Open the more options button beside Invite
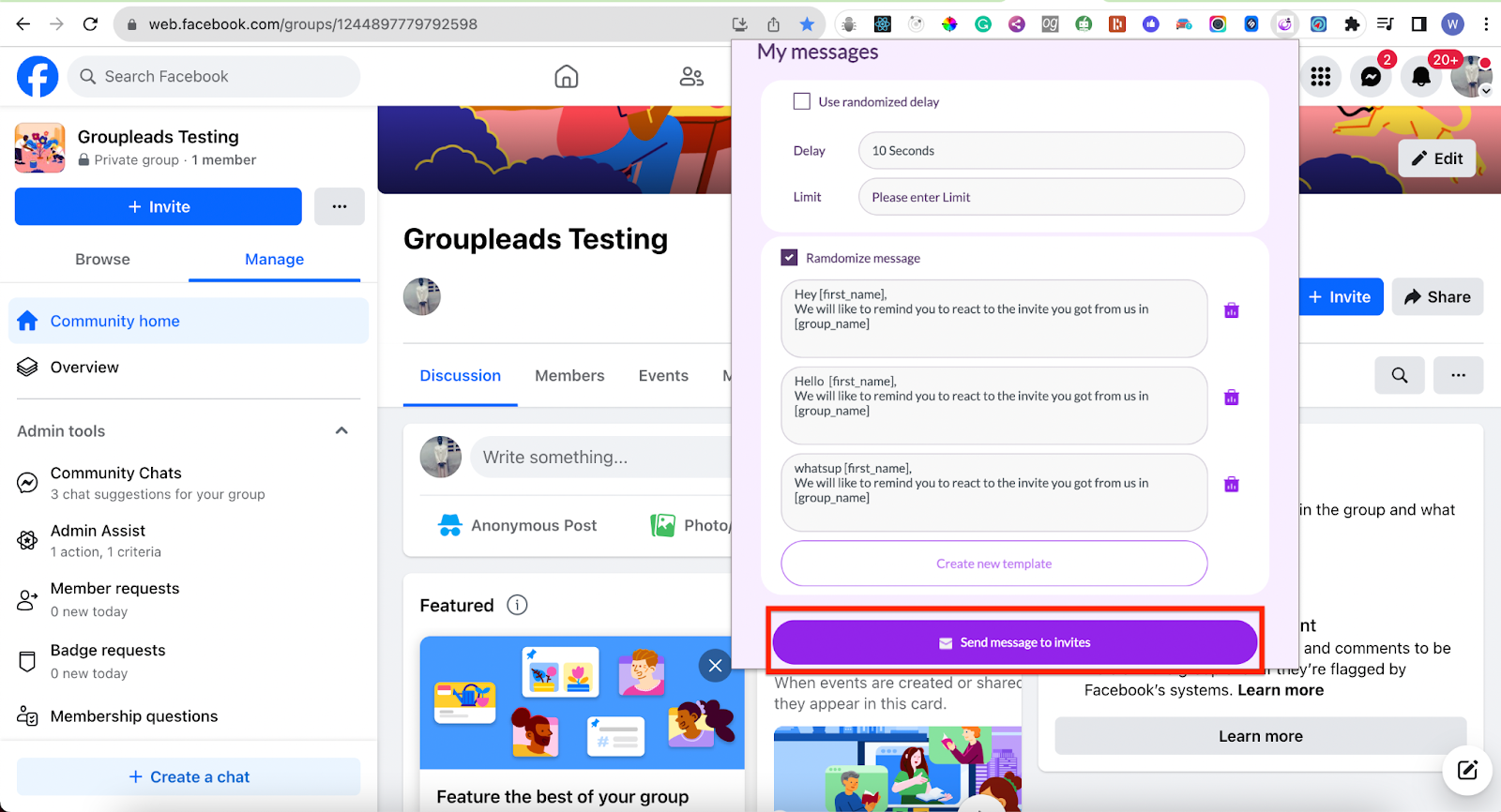Image resolution: width=1501 pixels, height=812 pixels. (x=340, y=206)
